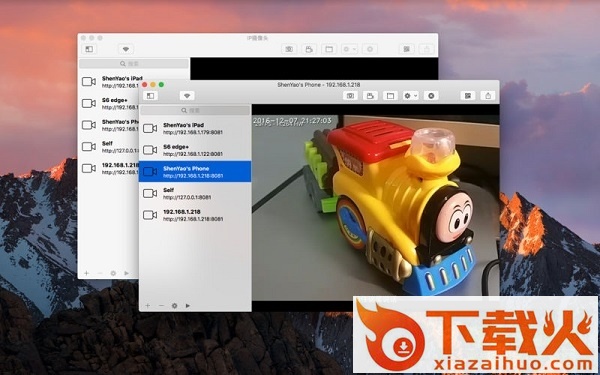
Task: Select 192.168.1.218 camera in the front window list
Action: [195, 215]
